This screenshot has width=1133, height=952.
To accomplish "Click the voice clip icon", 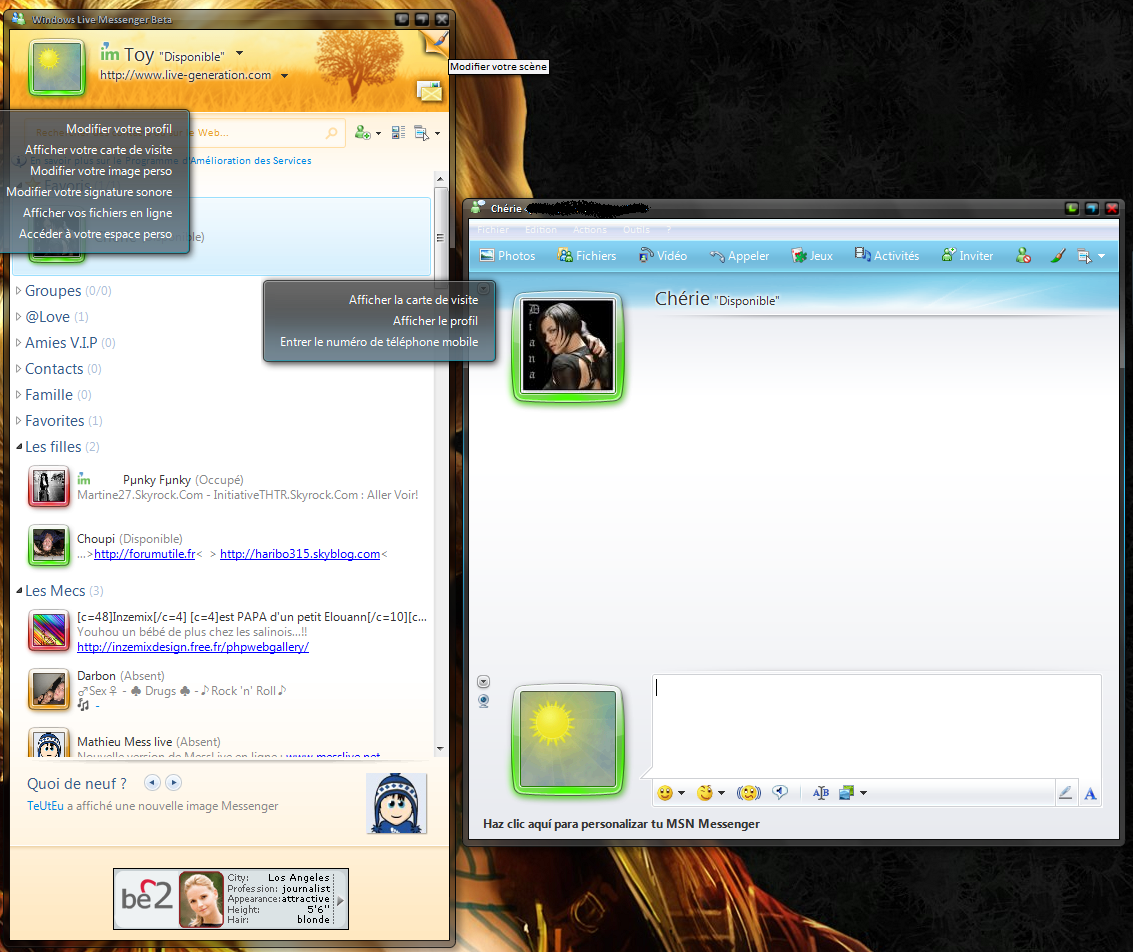I will click(780, 793).
